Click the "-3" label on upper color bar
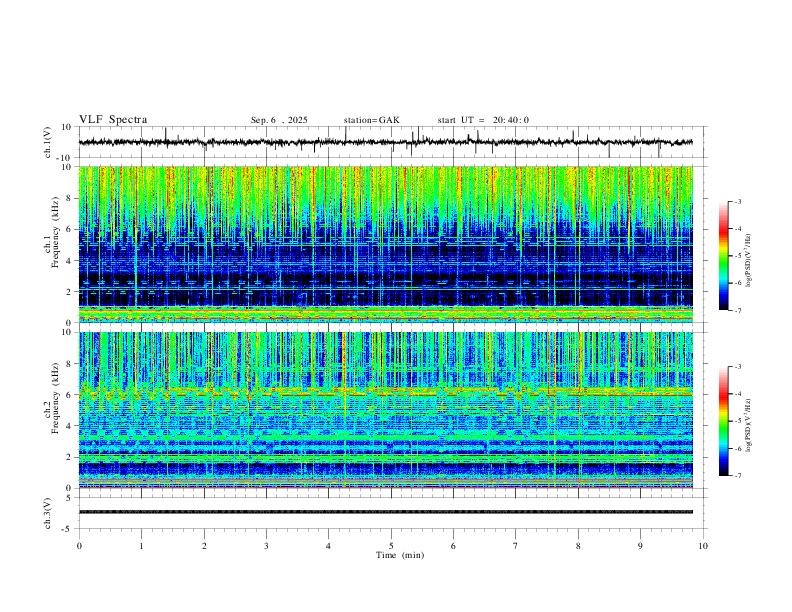This screenshot has width=792, height=612. [737, 201]
